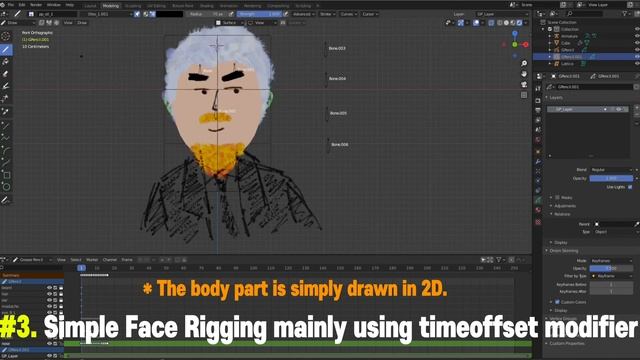
Task: Click the Parent field eyedropper icon
Action: coord(636,224)
